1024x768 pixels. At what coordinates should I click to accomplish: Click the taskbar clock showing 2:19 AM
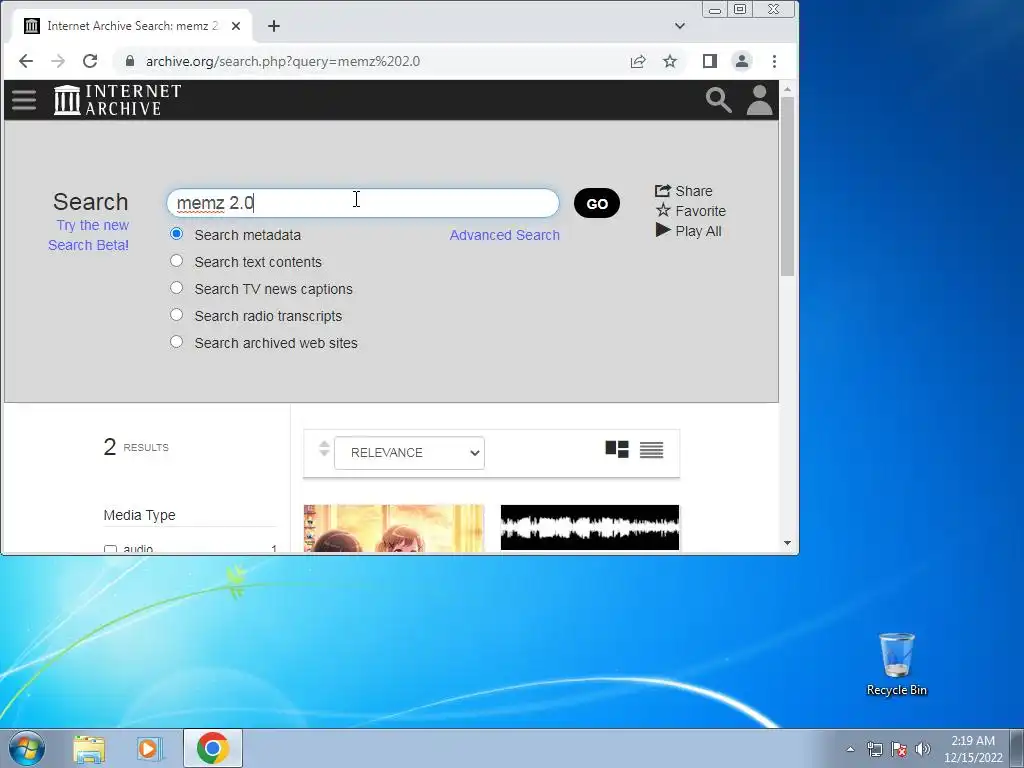click(x=973, y=749)
